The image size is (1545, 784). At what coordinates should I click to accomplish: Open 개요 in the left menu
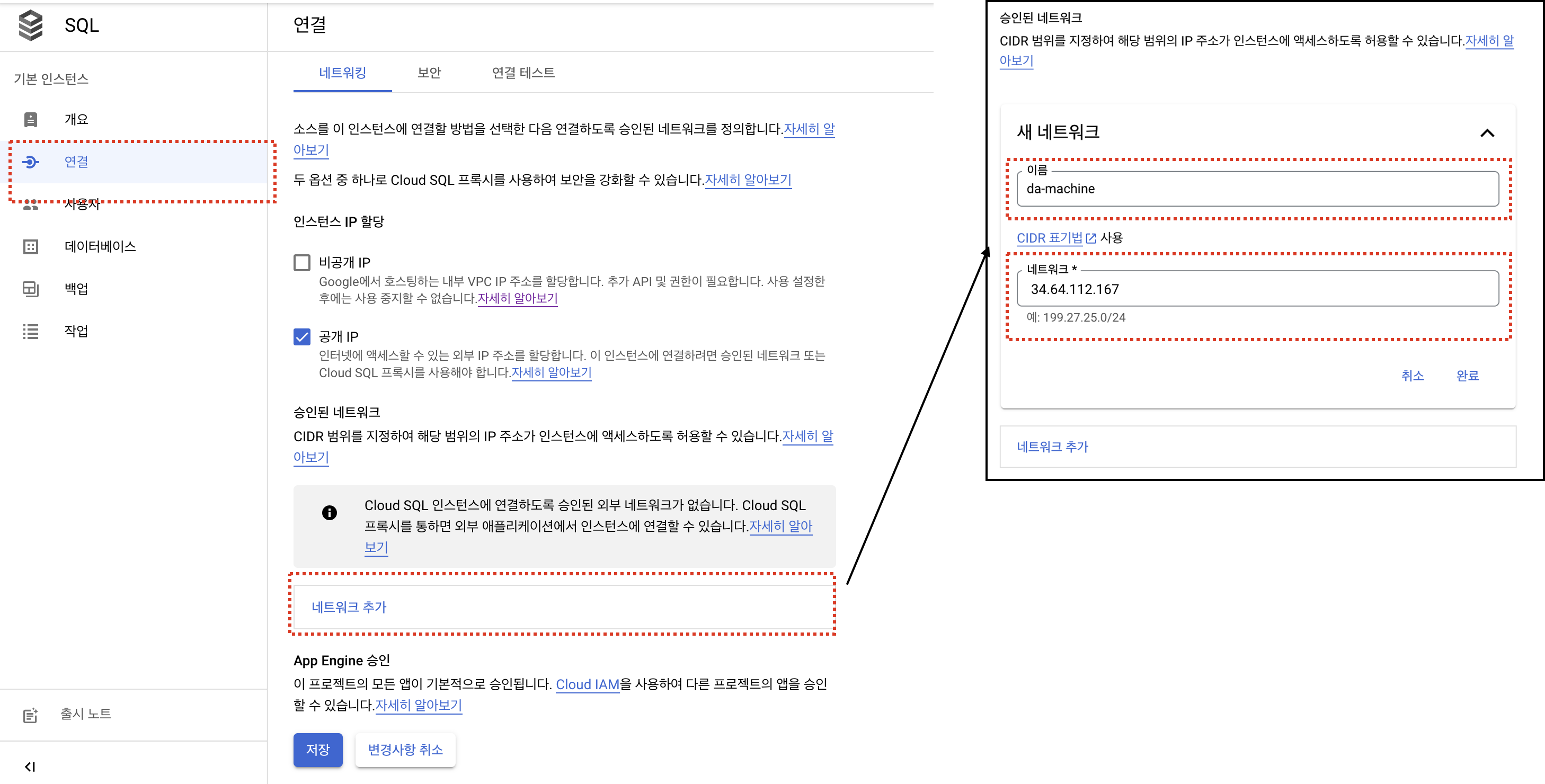pos(76,119)
